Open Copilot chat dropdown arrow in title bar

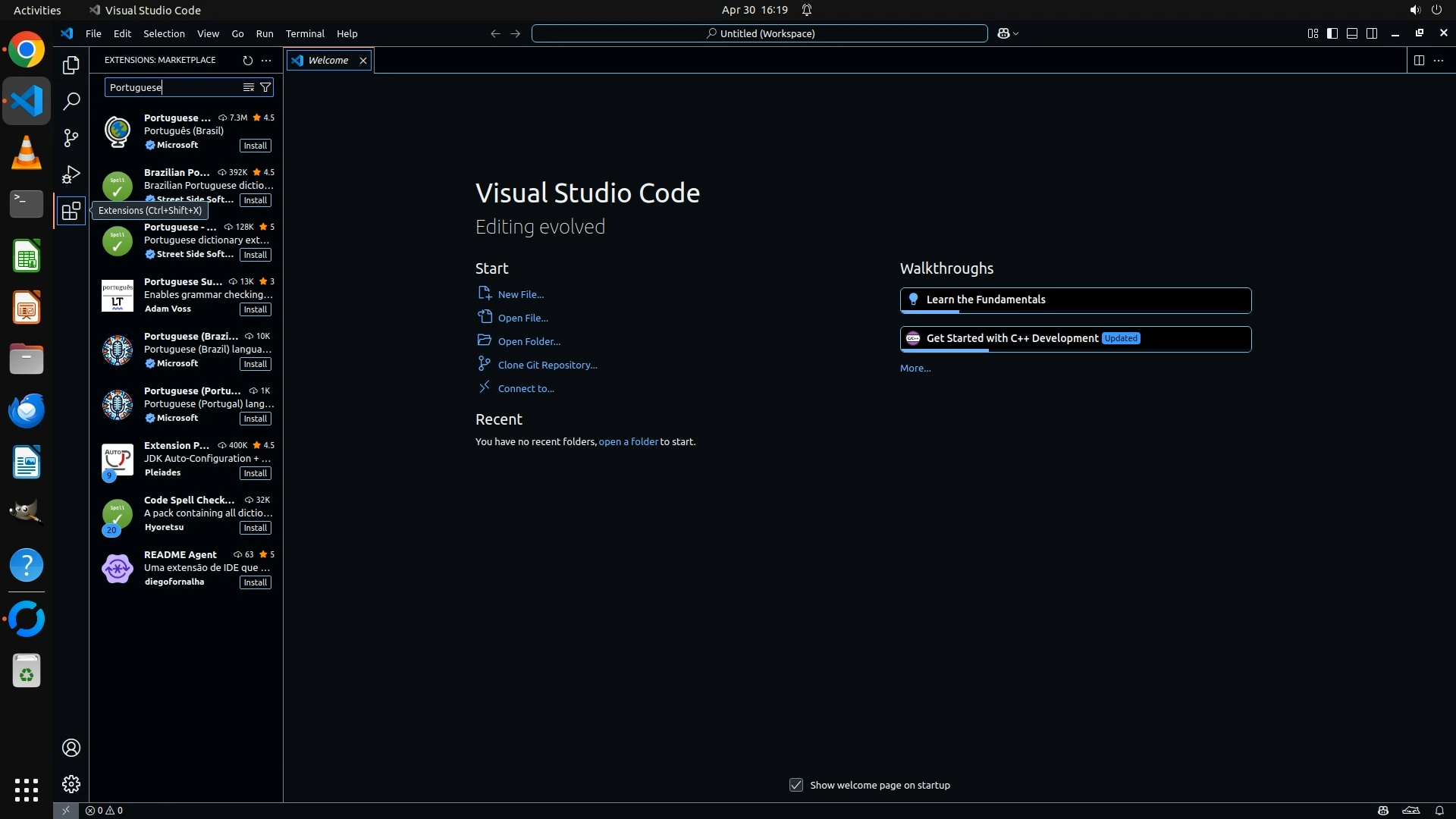click(1016, 33)
